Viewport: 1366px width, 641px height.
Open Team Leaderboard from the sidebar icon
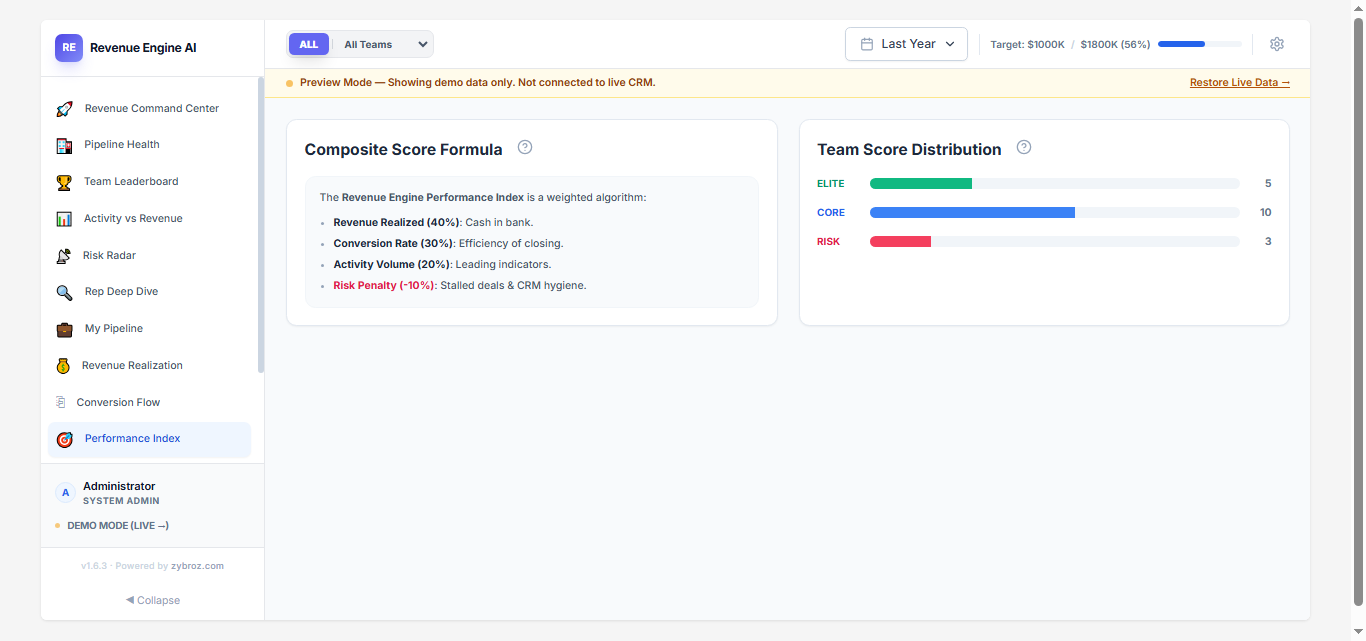pos(64,181)
